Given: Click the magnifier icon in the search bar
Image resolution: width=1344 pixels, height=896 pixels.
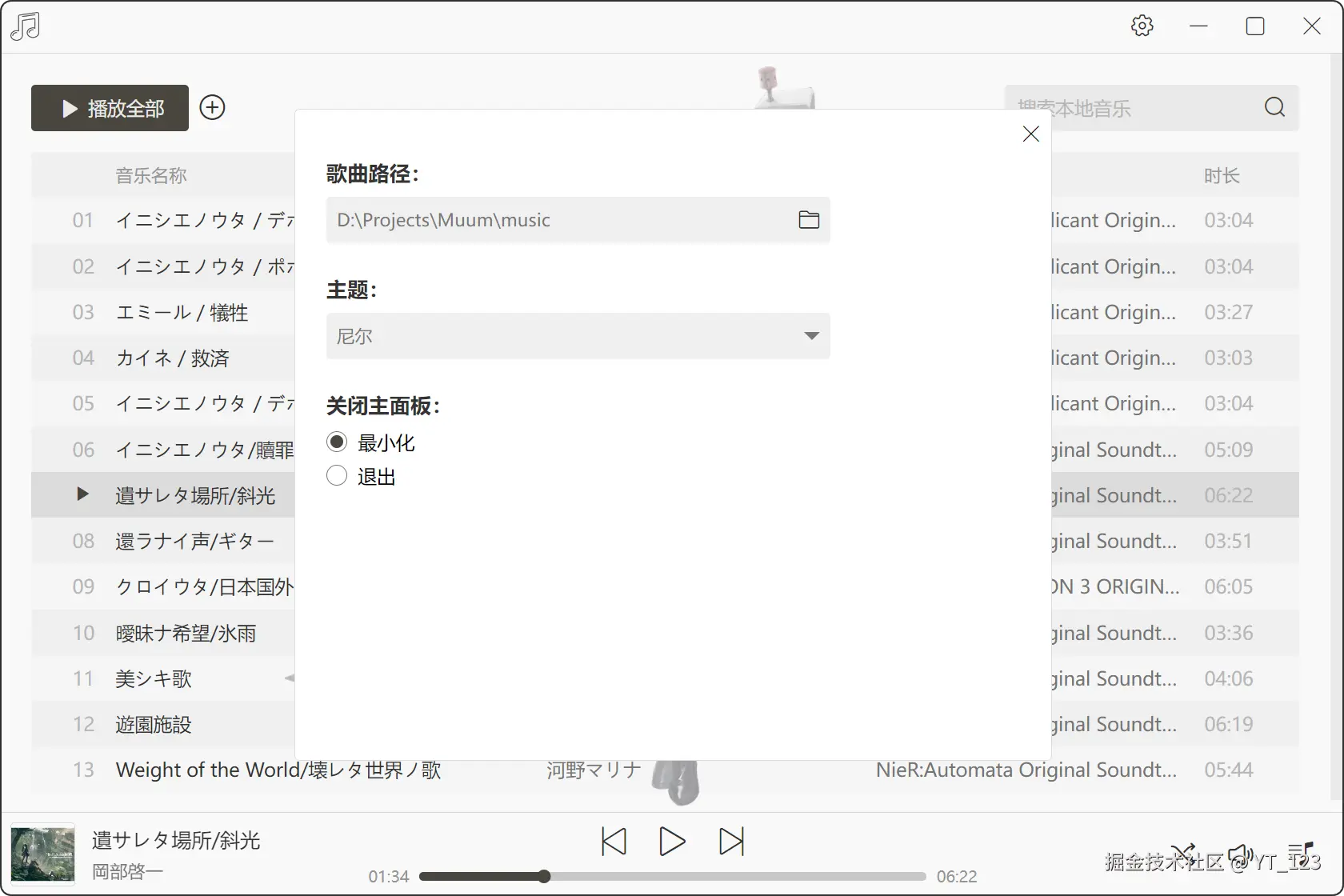Looking at the screenshot, I should point(1274,107).
